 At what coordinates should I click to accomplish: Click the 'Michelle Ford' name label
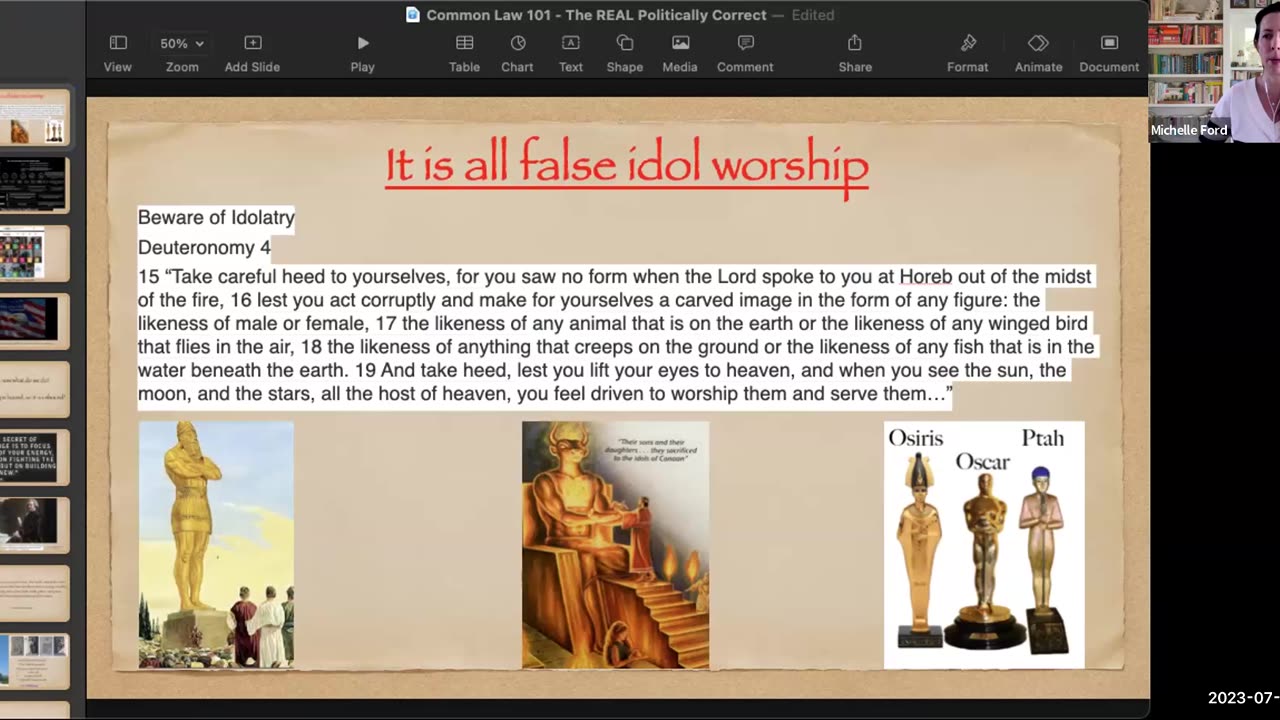tap(1189, 130)
